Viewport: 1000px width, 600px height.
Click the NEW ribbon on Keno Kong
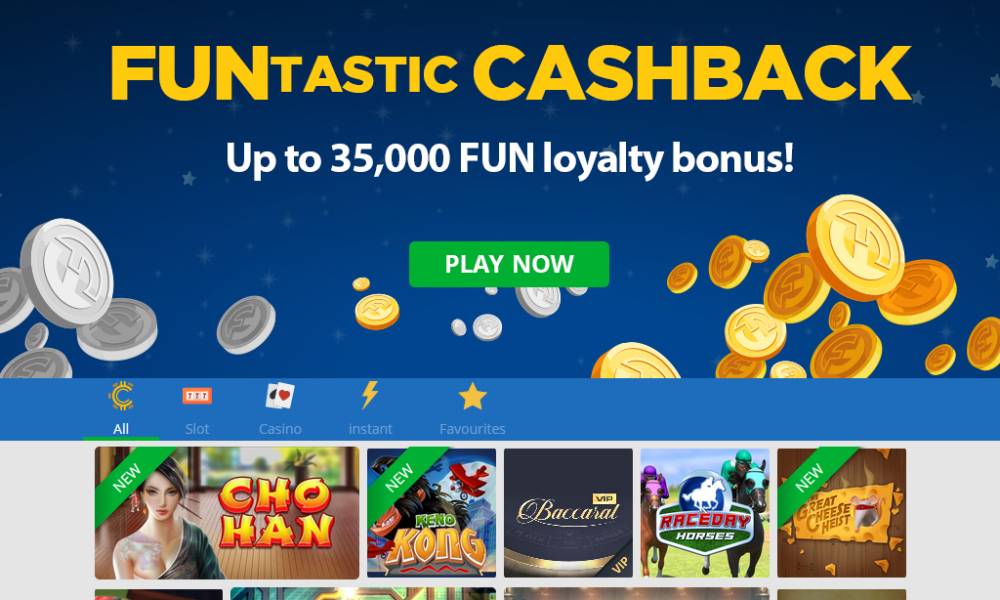coord(400,478)
